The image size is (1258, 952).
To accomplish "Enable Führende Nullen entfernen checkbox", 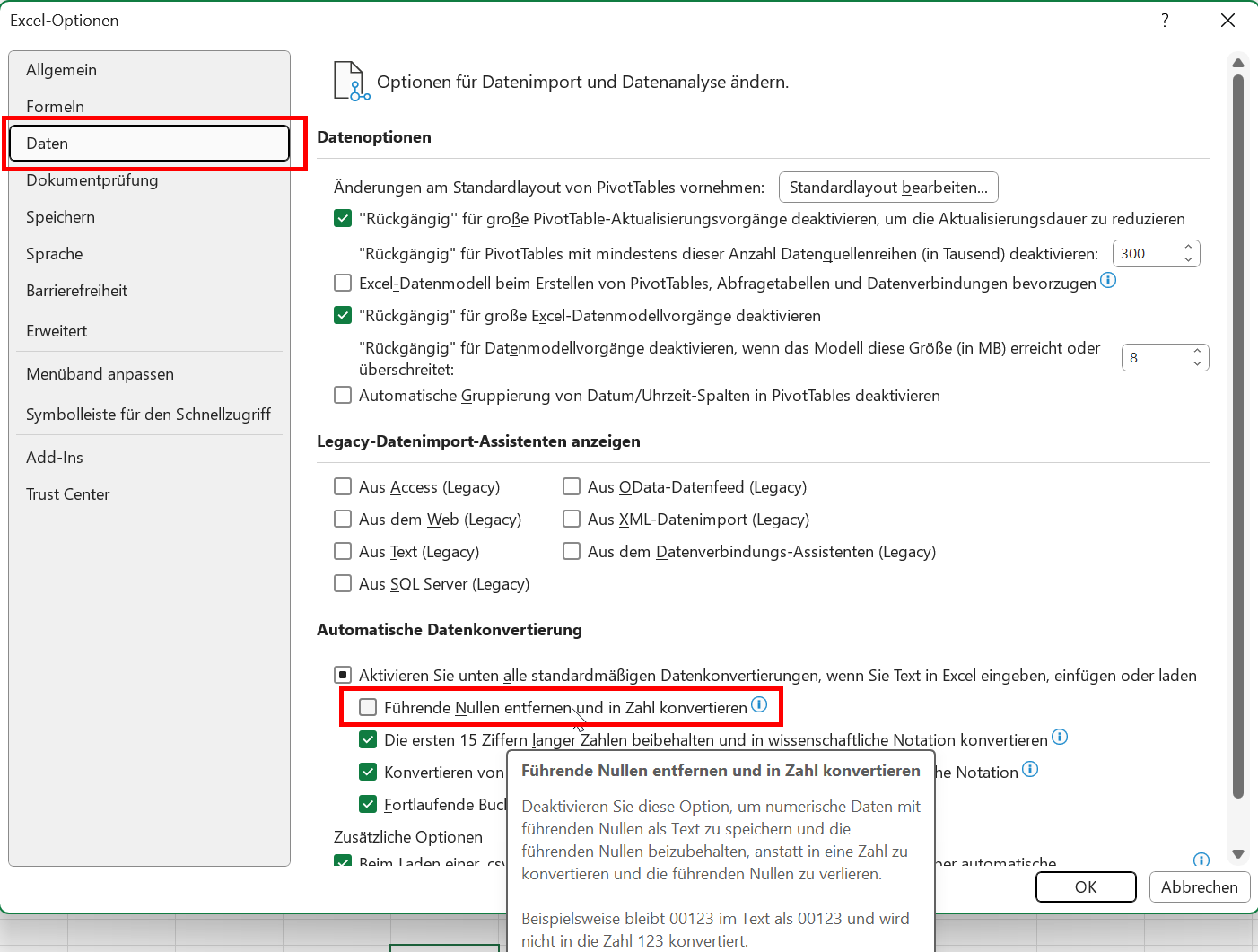I will coord(368,707).
